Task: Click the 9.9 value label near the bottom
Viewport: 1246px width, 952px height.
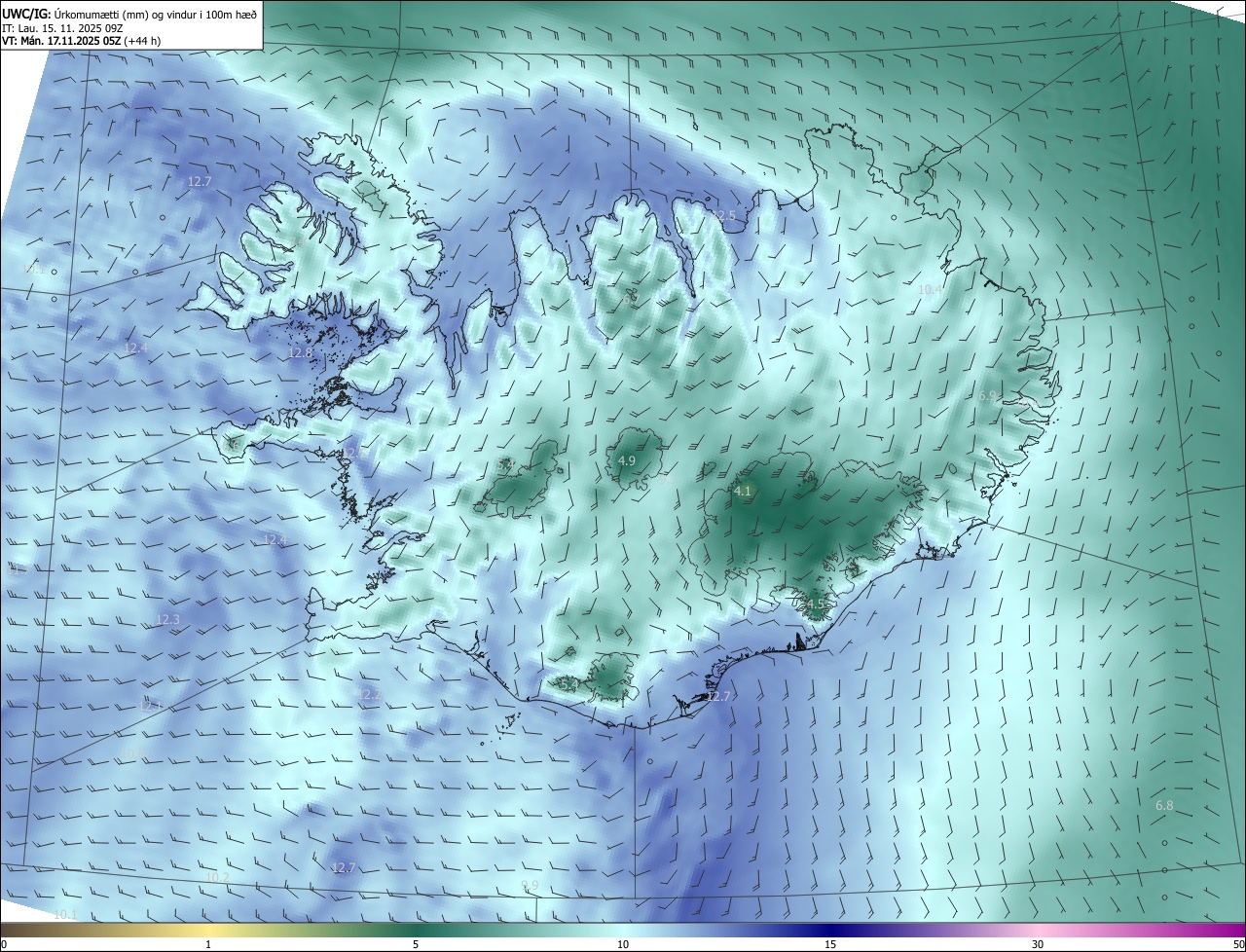Action: pos(530,885)
